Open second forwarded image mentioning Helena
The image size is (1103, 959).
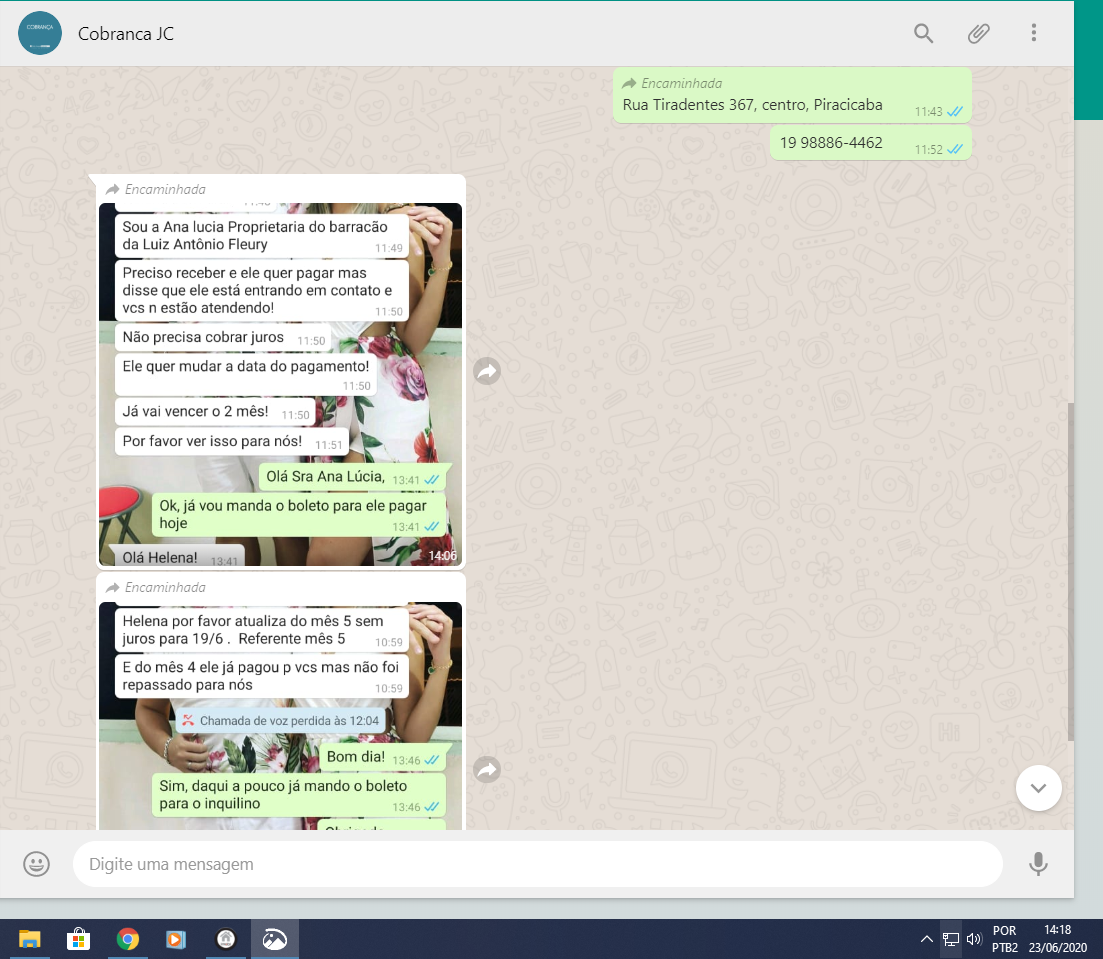click(x=280, y=715)
